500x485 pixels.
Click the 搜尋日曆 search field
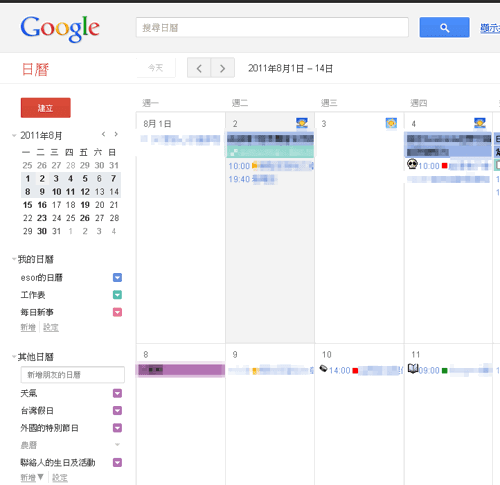tap(272, 27)
